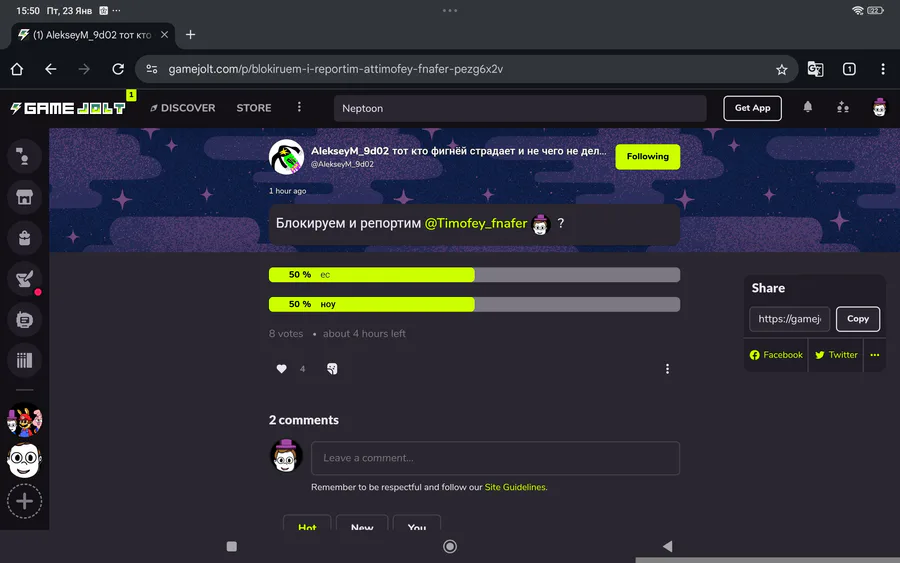Open the @Timofey_fnafer mention link

coord(476,223)
